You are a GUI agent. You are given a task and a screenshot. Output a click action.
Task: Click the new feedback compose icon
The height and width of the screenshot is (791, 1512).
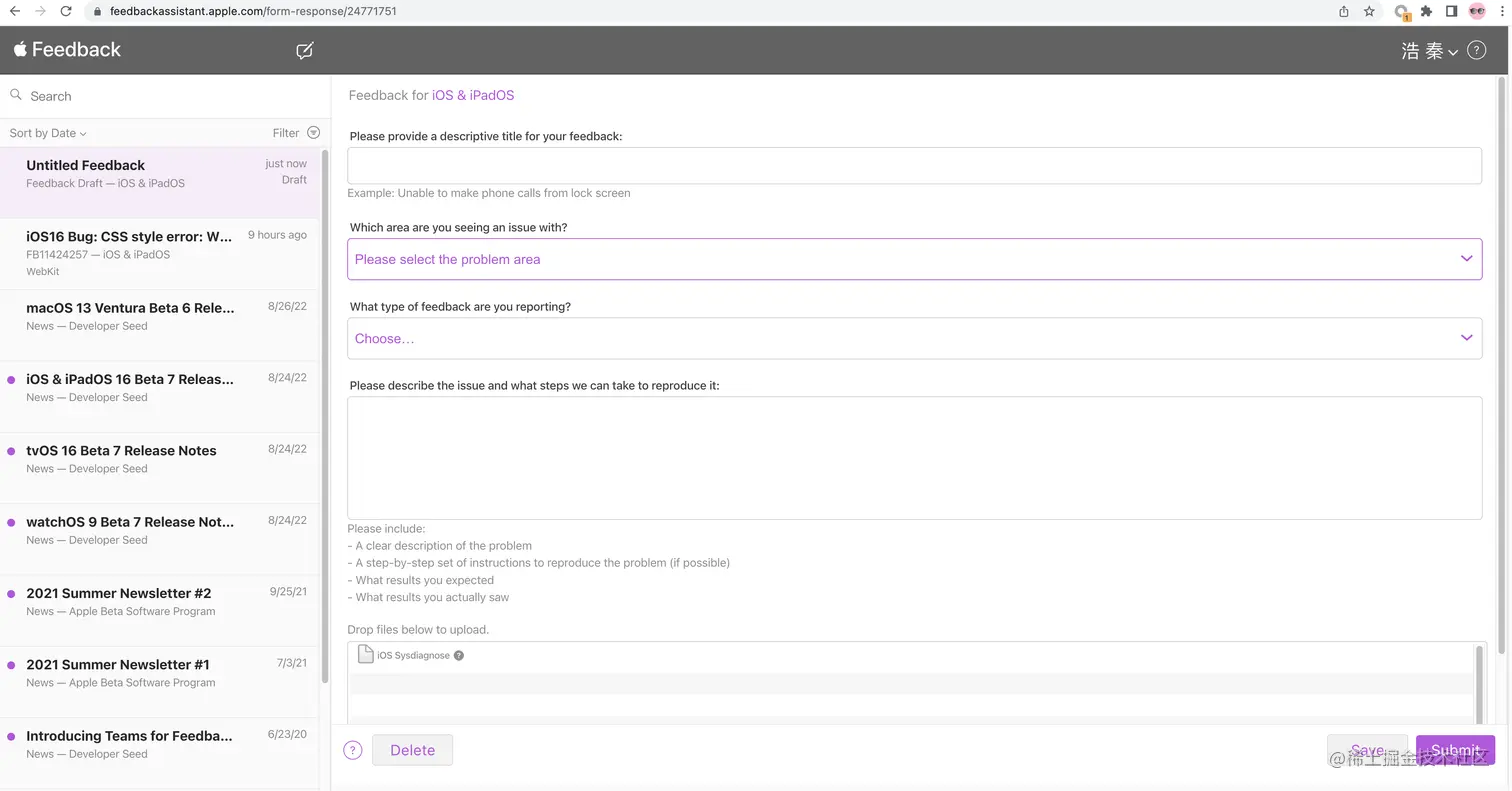point(305,50)
